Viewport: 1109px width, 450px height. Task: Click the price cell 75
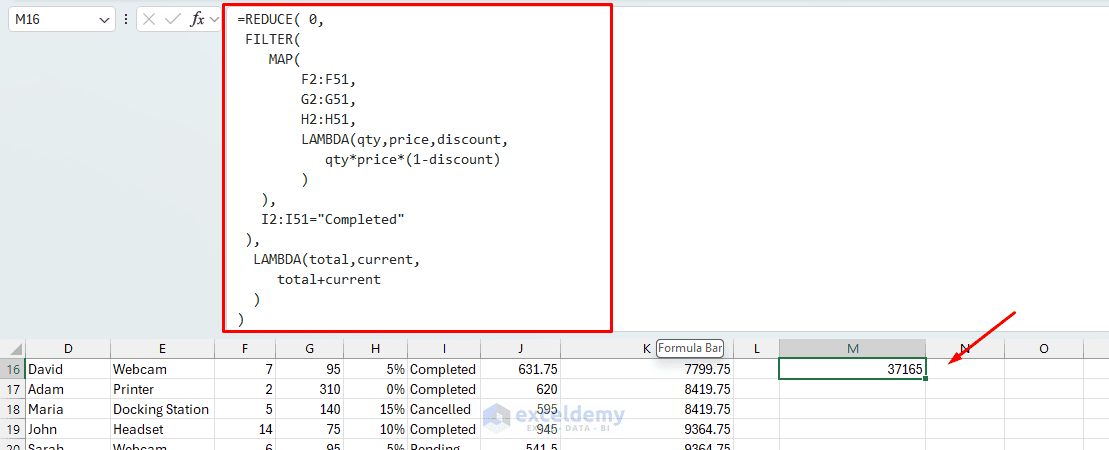[310, 429]
